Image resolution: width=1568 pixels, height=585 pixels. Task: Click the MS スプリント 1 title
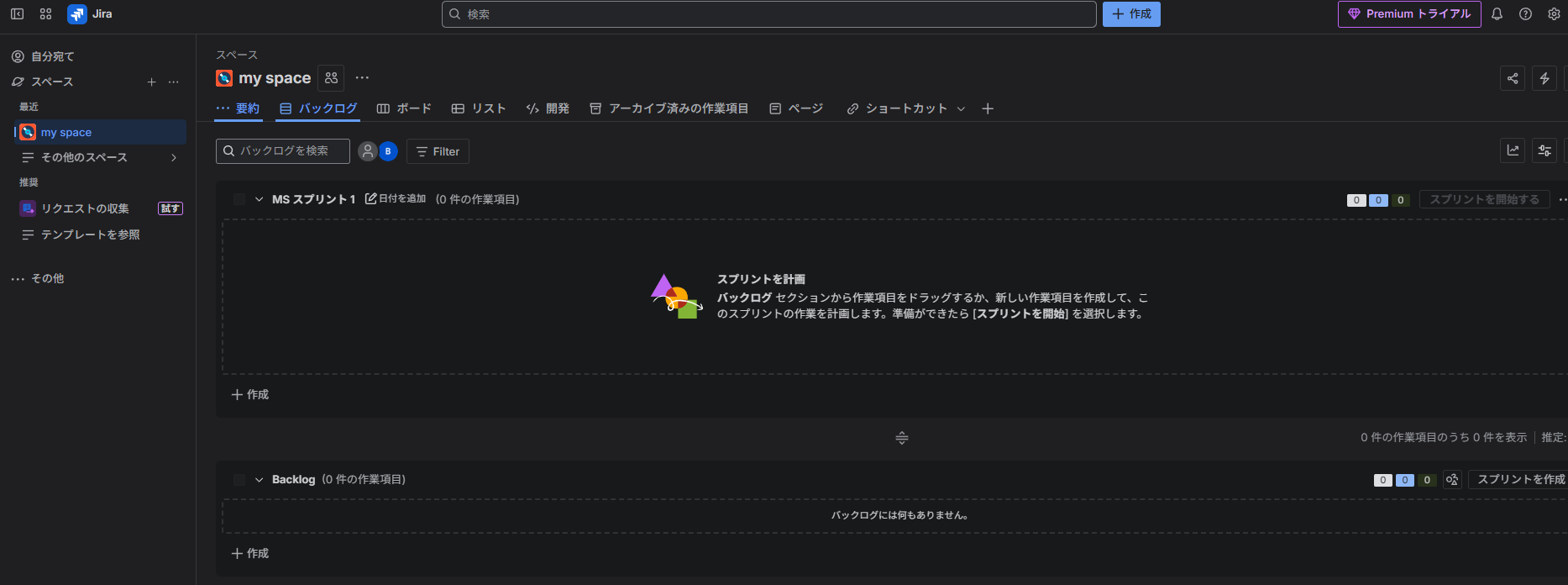click(314, 199)
